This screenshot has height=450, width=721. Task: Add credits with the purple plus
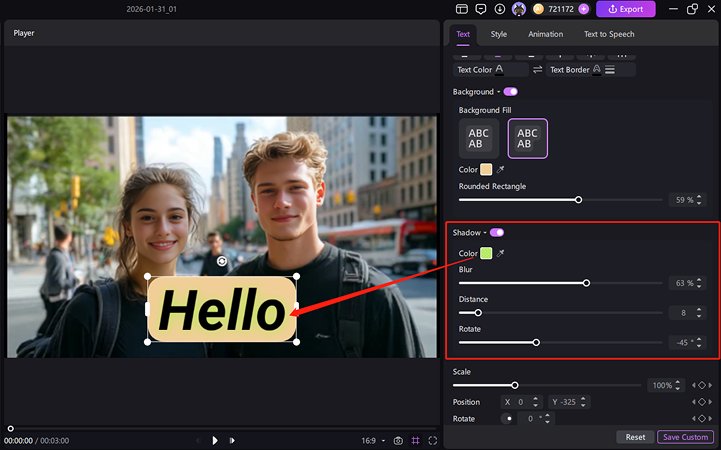tap(584, 9)
